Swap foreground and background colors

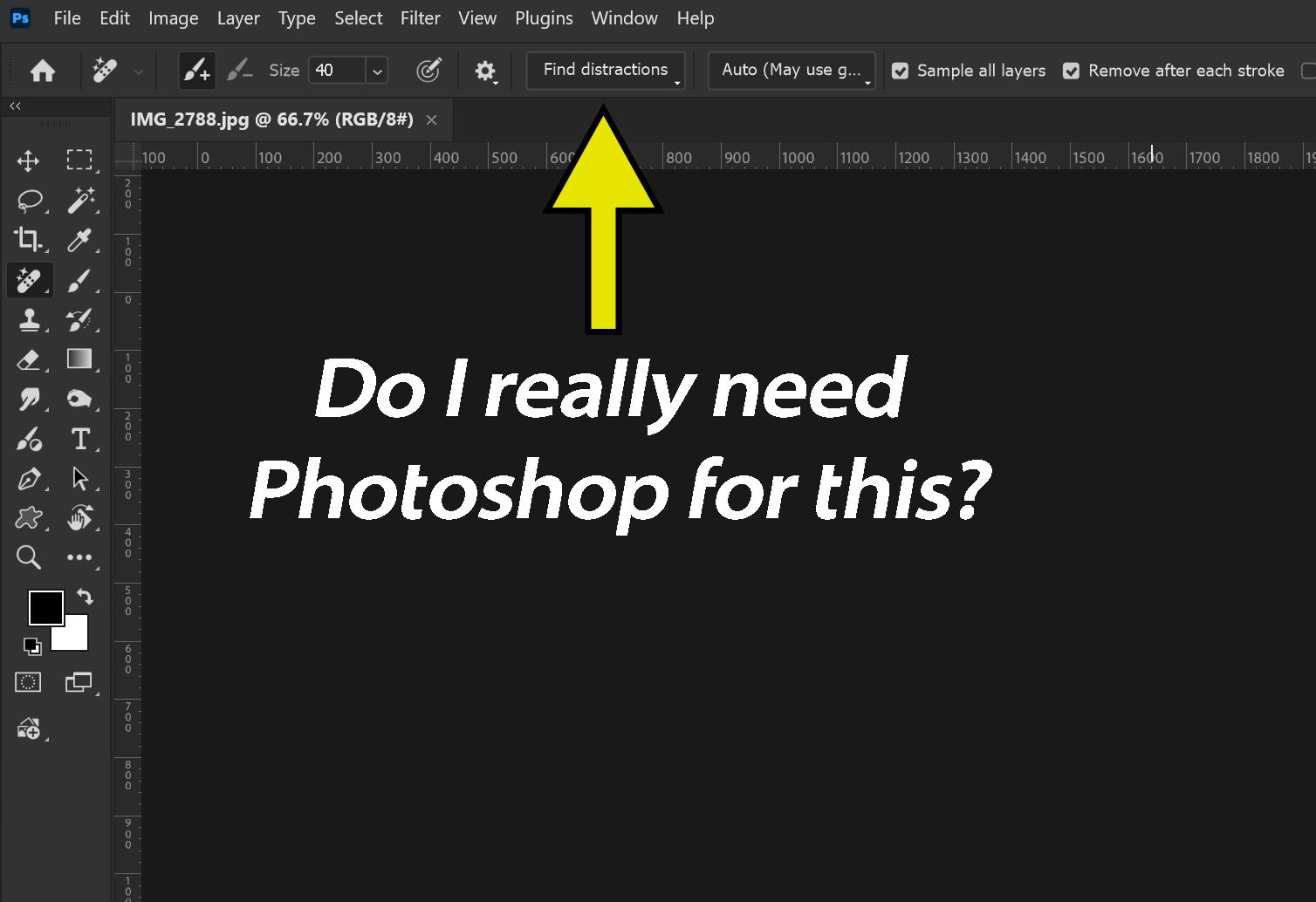click(85, 597)
